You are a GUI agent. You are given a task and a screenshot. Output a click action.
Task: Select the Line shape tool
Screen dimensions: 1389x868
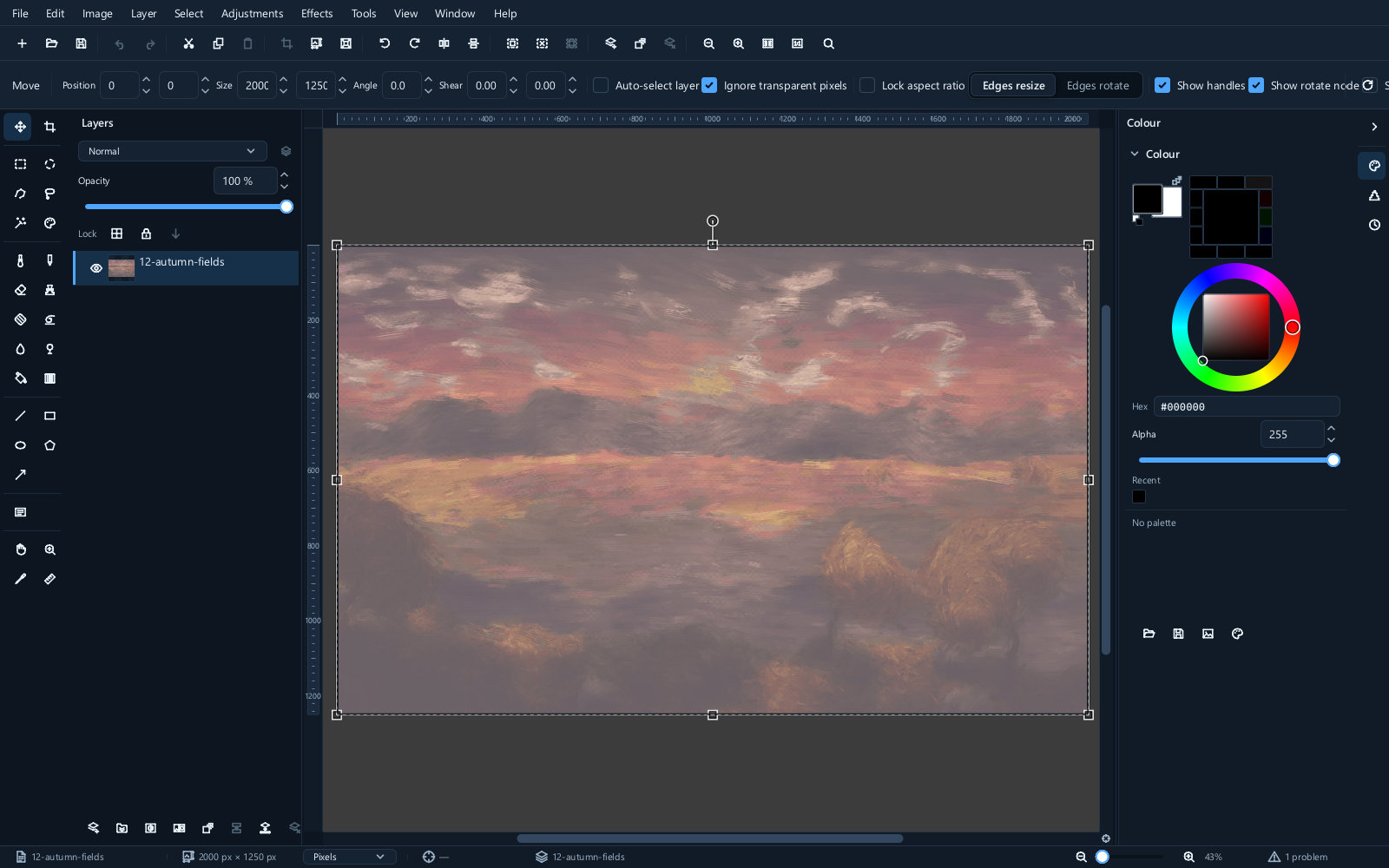pos(20,416)
